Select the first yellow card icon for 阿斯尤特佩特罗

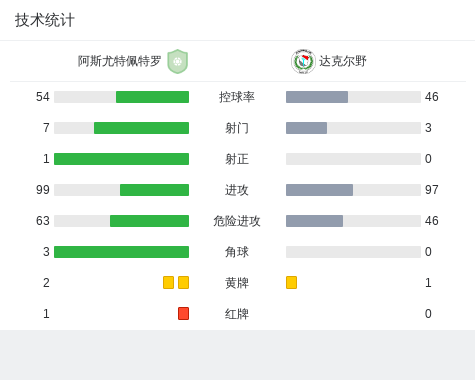point(168,282)
